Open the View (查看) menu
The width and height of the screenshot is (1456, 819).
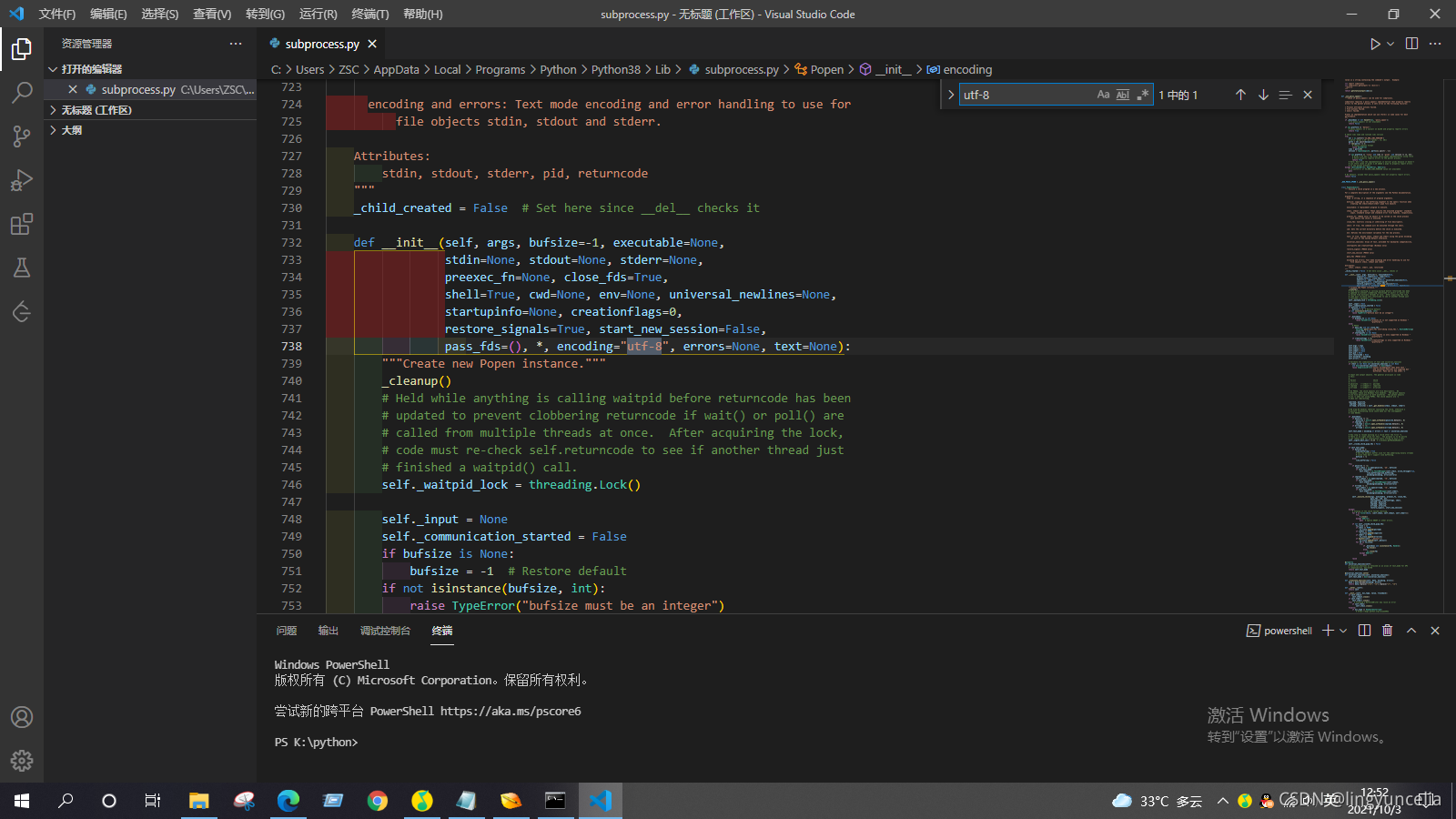(x=212, y=14)
